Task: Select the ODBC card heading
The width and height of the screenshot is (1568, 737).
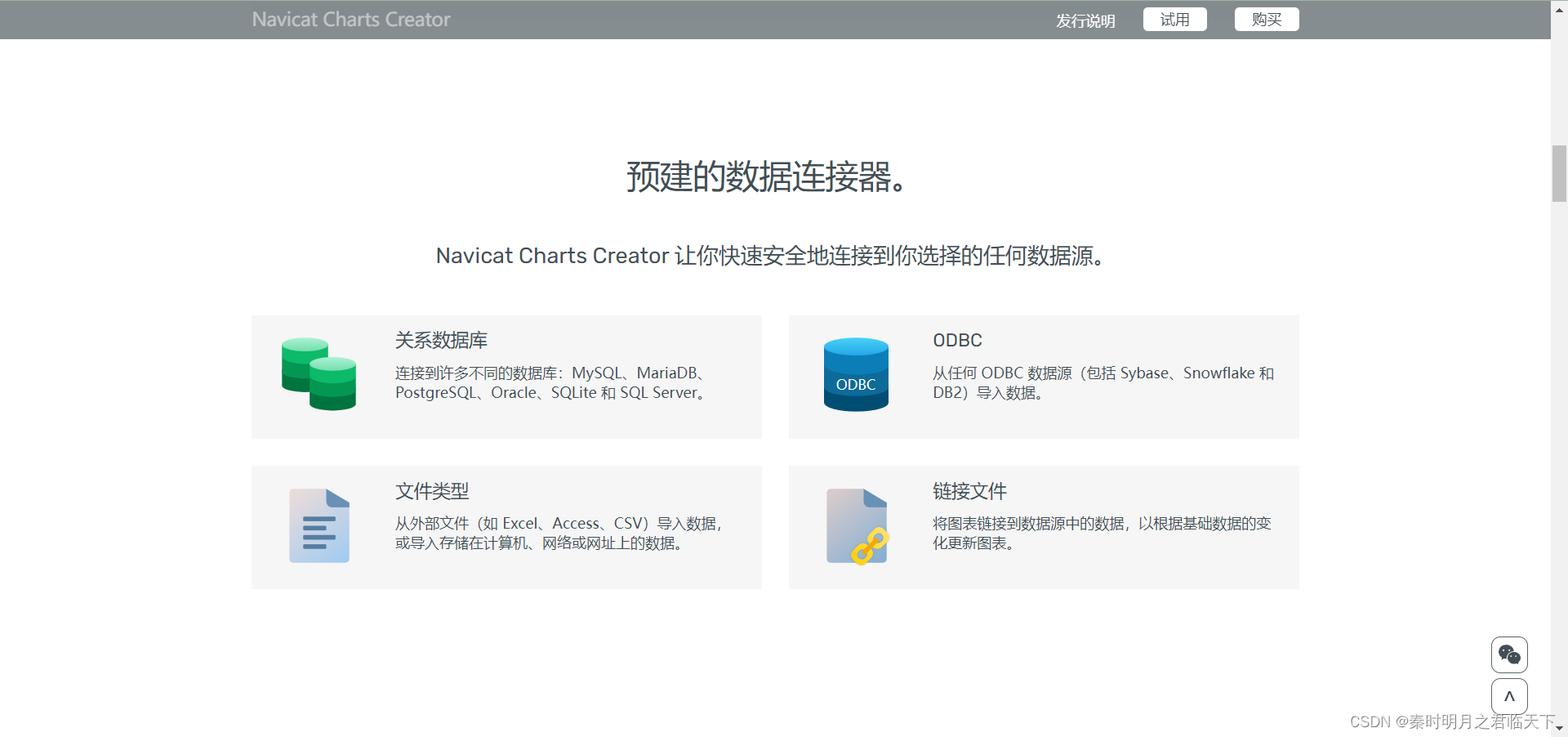Action: 957,341
